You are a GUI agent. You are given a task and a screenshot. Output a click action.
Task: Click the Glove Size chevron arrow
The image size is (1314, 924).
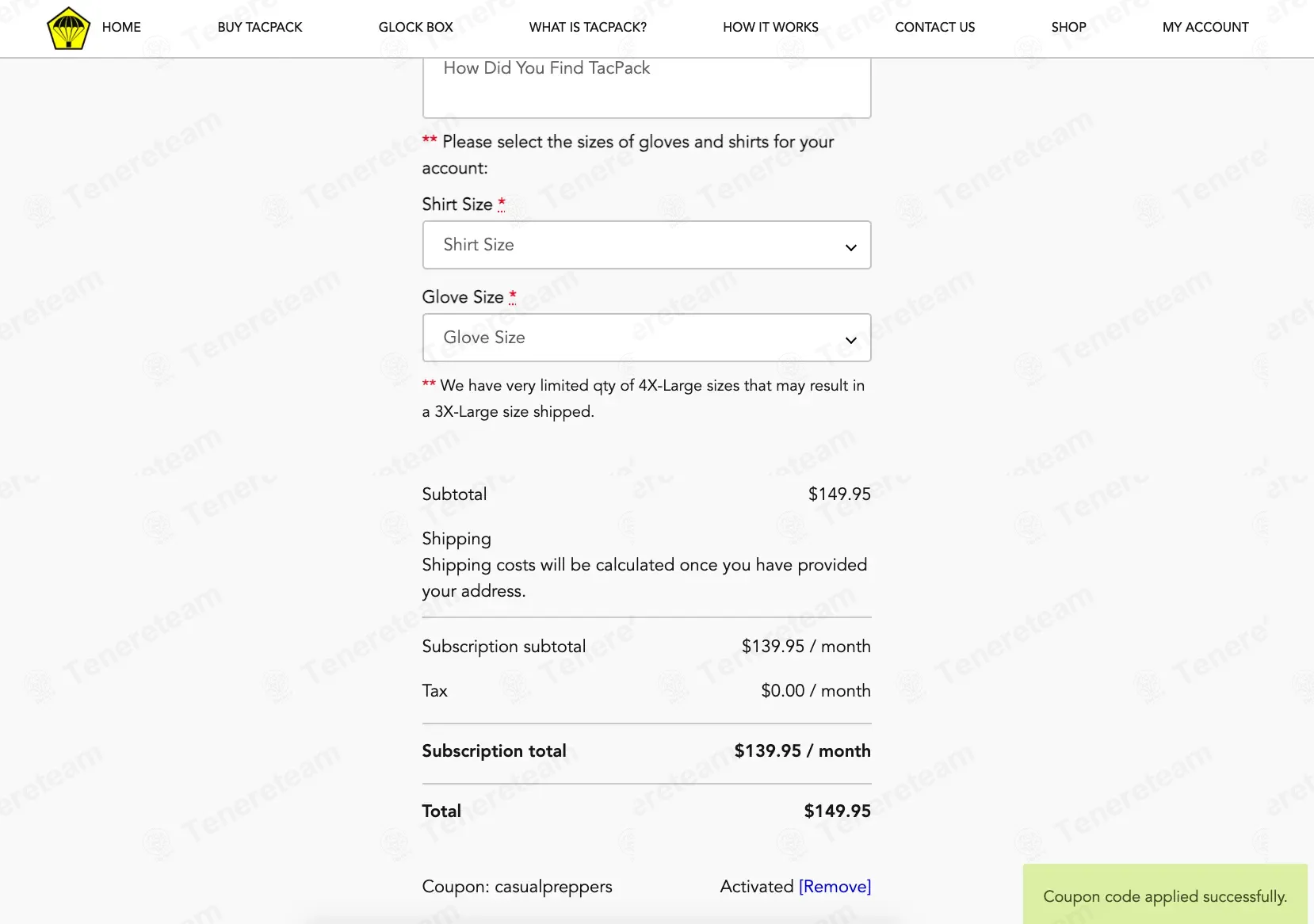(x=850, y=340)
